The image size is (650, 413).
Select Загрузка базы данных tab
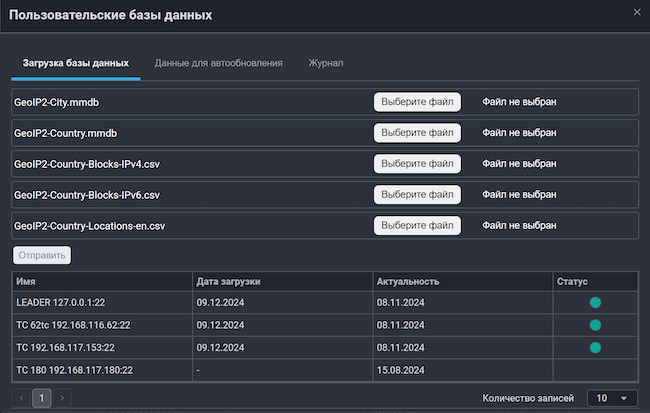point(76,63)
